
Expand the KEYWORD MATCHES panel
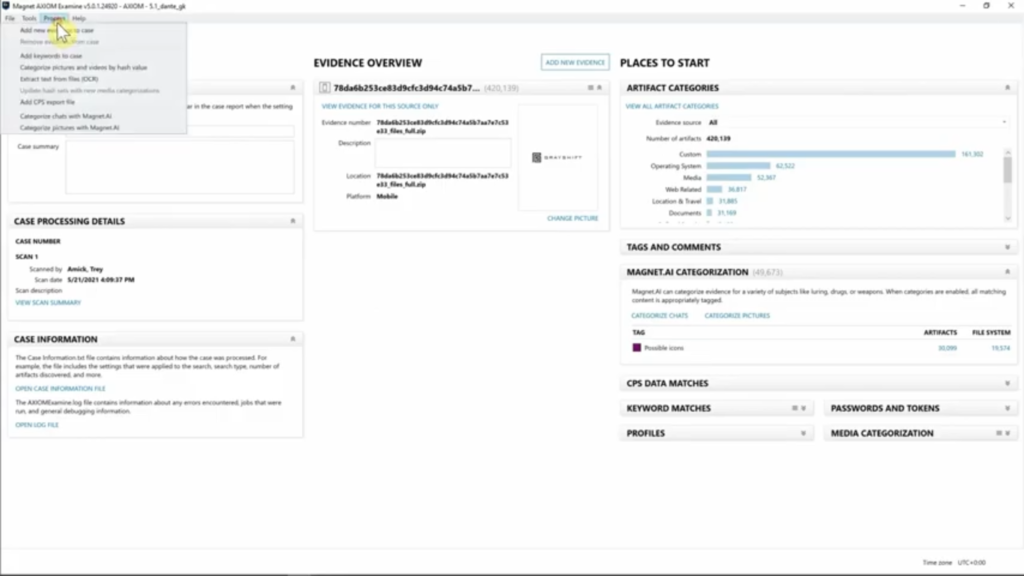pyautogui.click(x=803, y=408)
